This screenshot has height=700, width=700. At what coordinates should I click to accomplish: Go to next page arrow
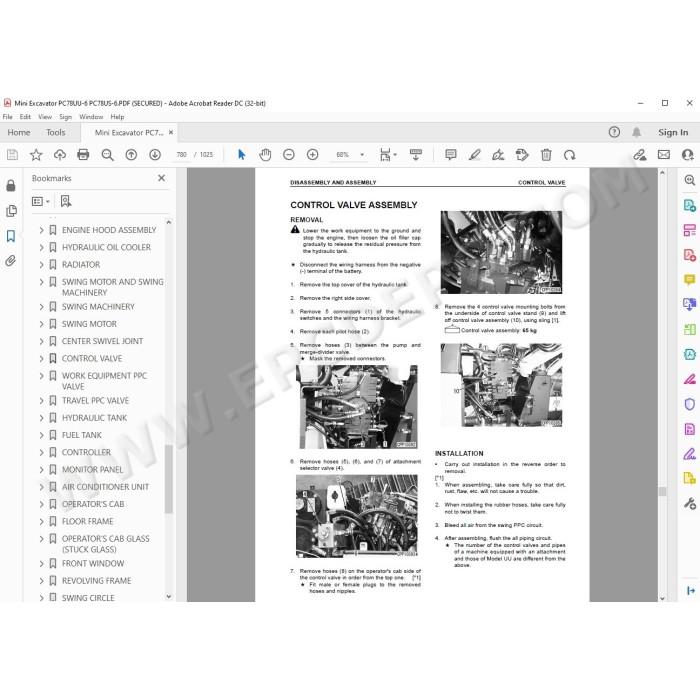(x=155, y=155)
